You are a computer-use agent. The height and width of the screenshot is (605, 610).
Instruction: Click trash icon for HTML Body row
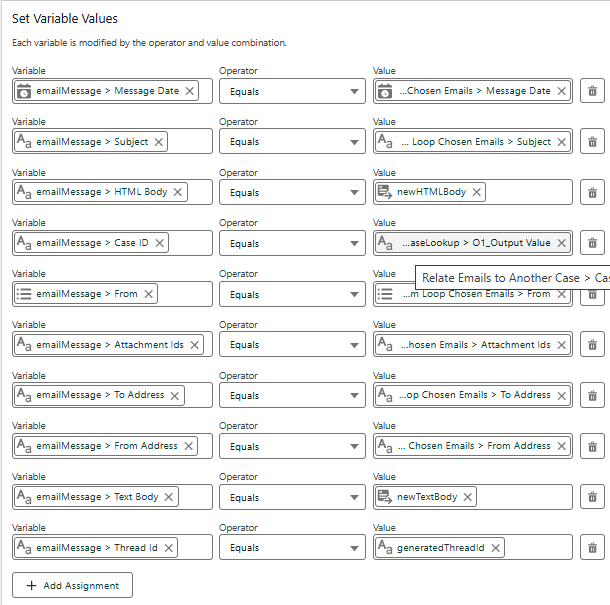[592, 192]
